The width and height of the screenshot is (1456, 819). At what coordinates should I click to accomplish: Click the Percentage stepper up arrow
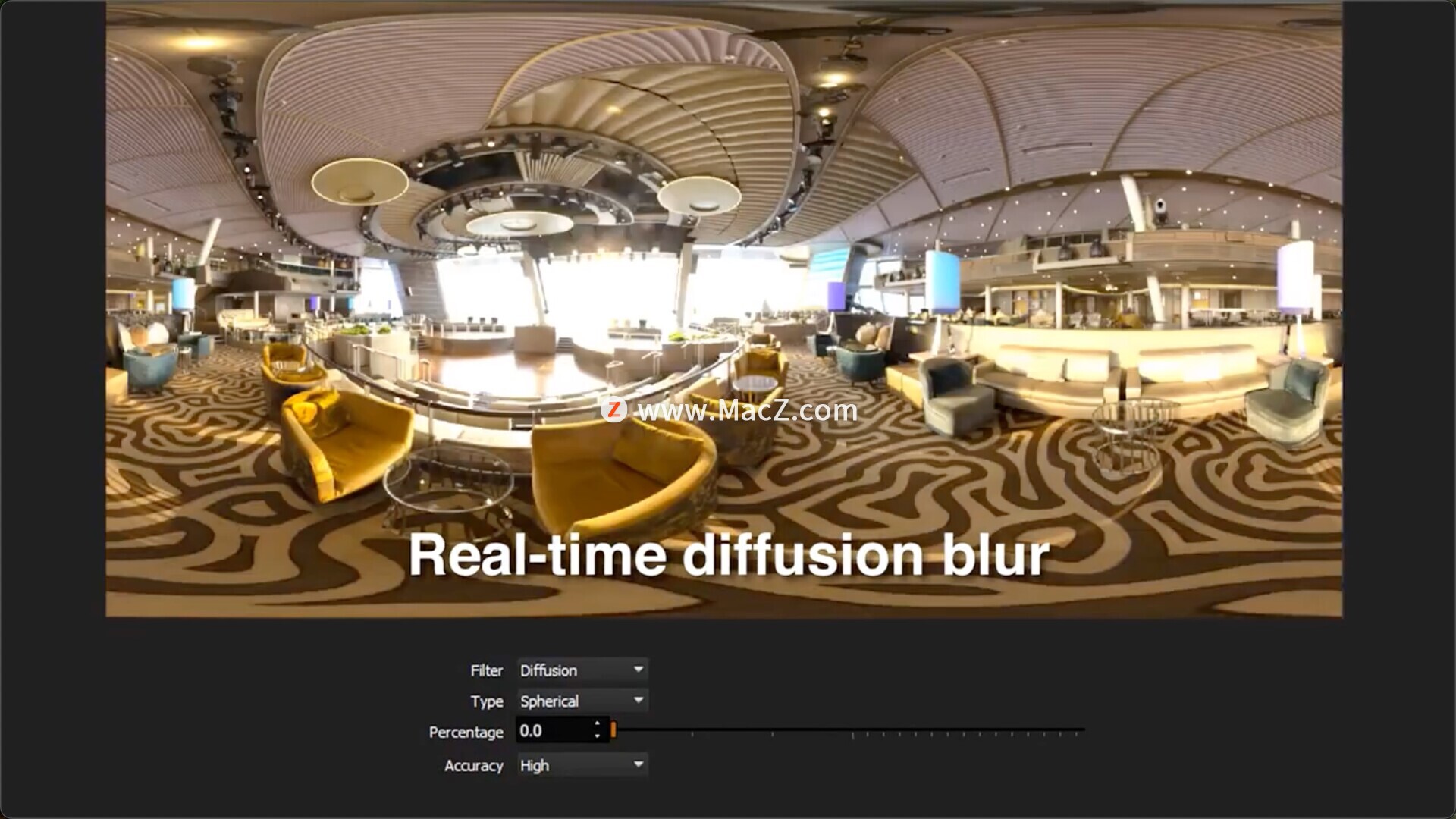point(598,725)
